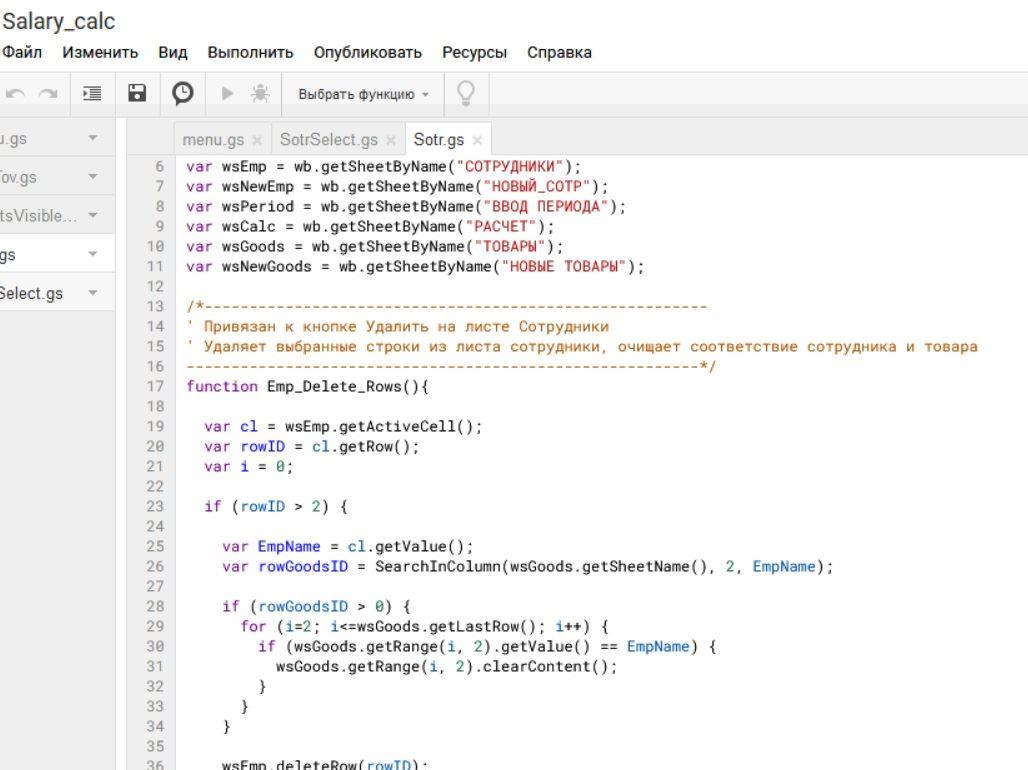
Task: Open current project triggers clock icon
Action: pyautogui.click(x=182, y=93)
